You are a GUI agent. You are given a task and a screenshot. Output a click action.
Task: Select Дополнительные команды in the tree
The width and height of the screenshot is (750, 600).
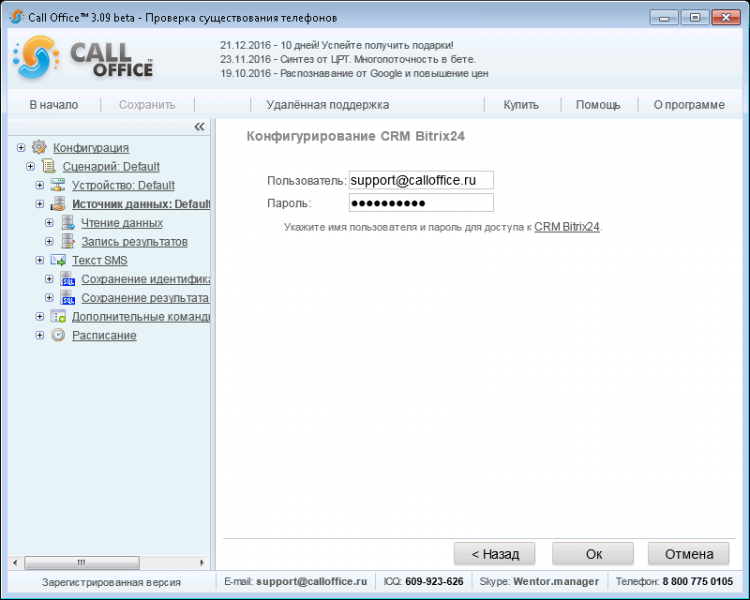pyautogui.click(x=141, y=317)
